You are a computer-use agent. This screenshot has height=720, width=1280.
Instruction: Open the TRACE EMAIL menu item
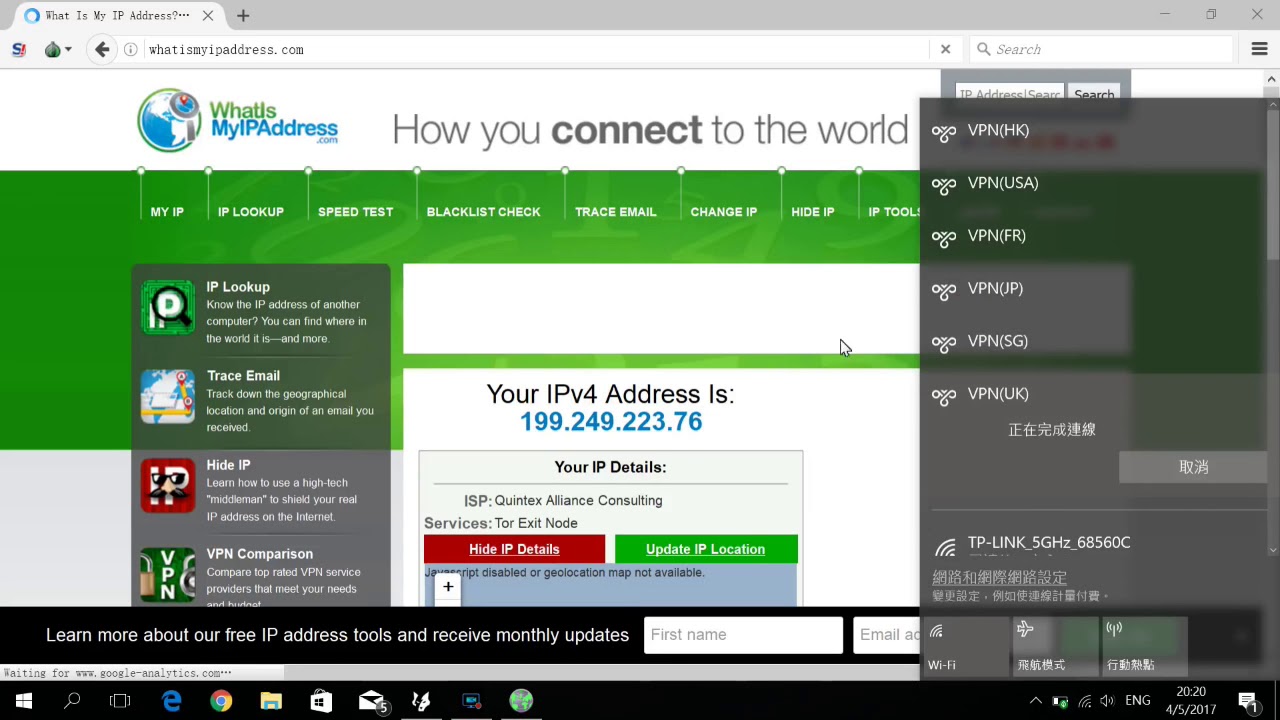(x=615, y=212)
